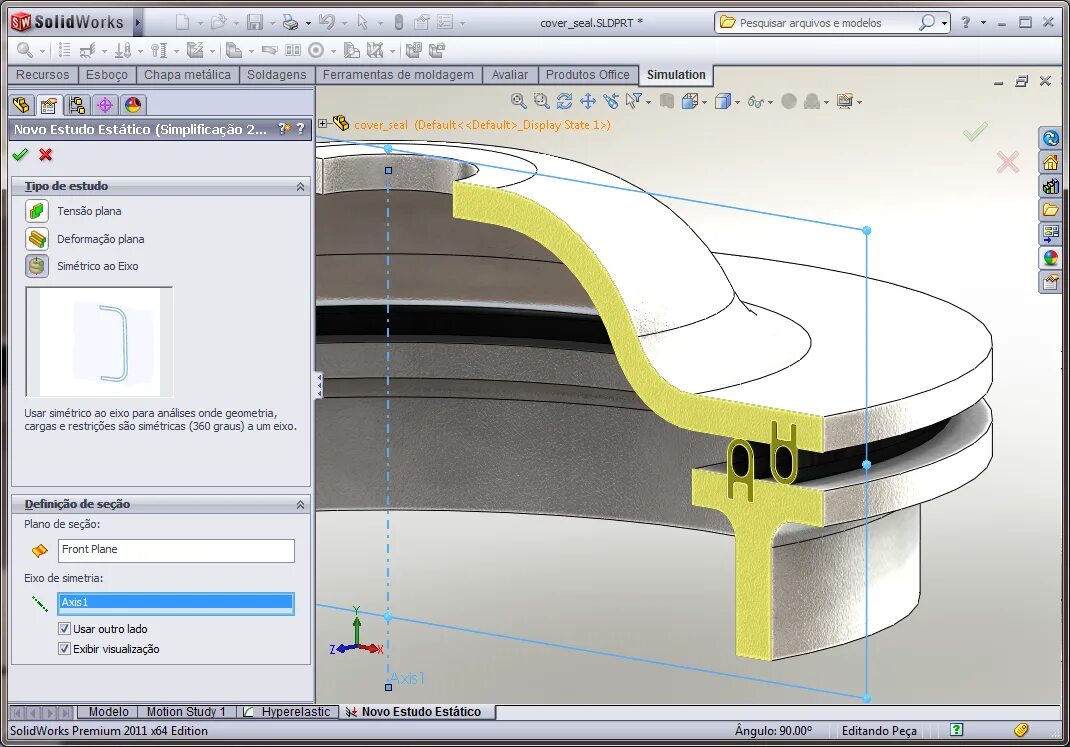Screen dimensions: 1070x747
Task: Activate the Rotate View tool
Action: point(564,101)
